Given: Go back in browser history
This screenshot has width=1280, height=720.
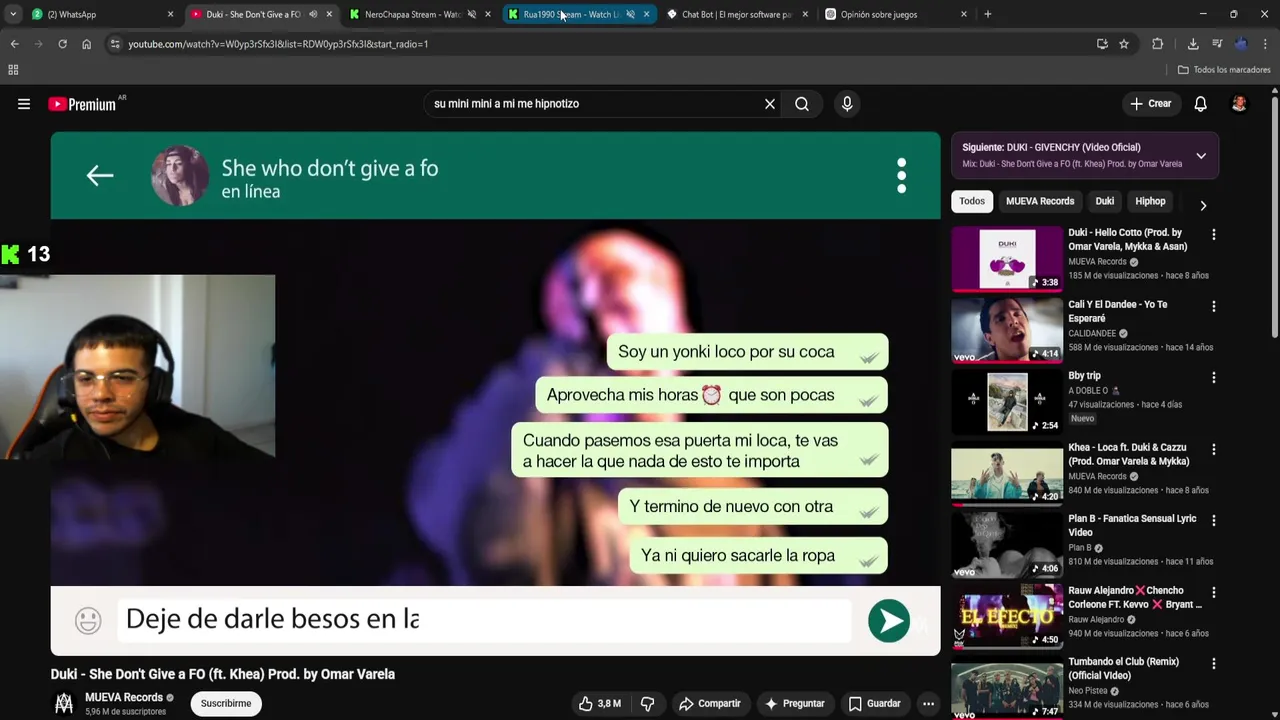Looking at the screenshot, I should (x=14, y=44).
